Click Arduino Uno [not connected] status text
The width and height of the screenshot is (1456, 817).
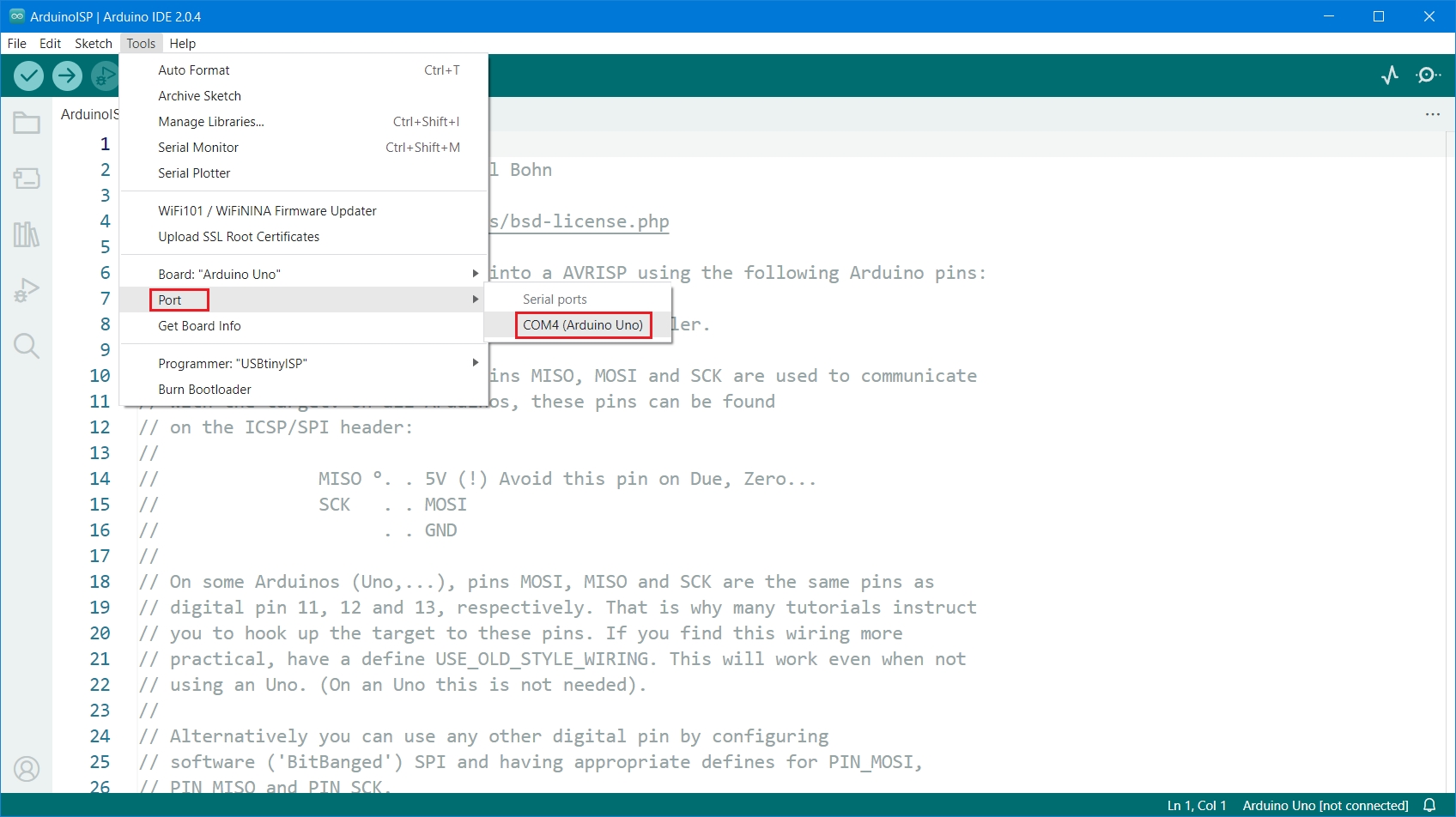[1325, 805]
